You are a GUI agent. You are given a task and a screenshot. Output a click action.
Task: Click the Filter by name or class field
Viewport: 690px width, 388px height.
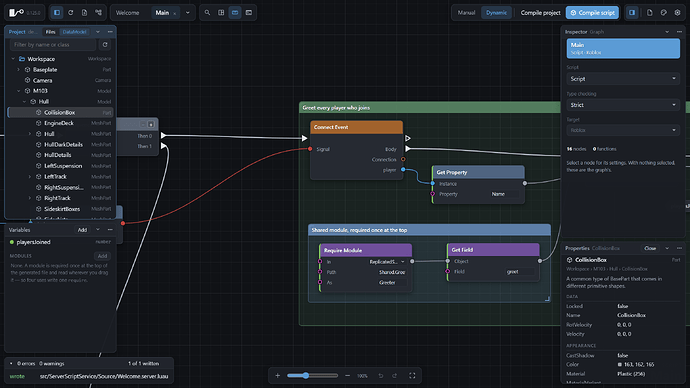[53, 44]
